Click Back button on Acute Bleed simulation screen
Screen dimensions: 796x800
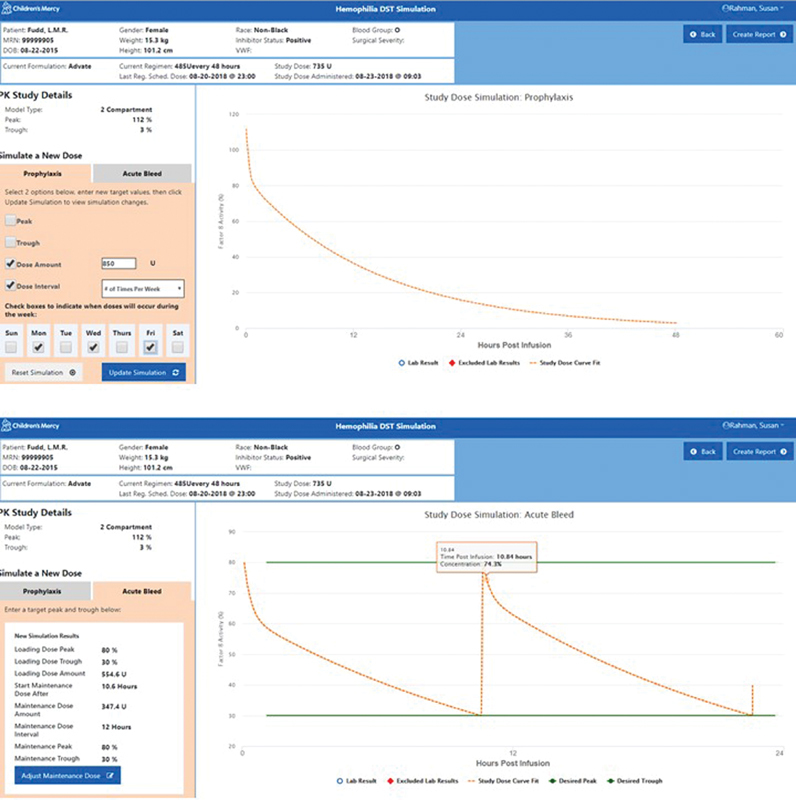coord(703,452)
